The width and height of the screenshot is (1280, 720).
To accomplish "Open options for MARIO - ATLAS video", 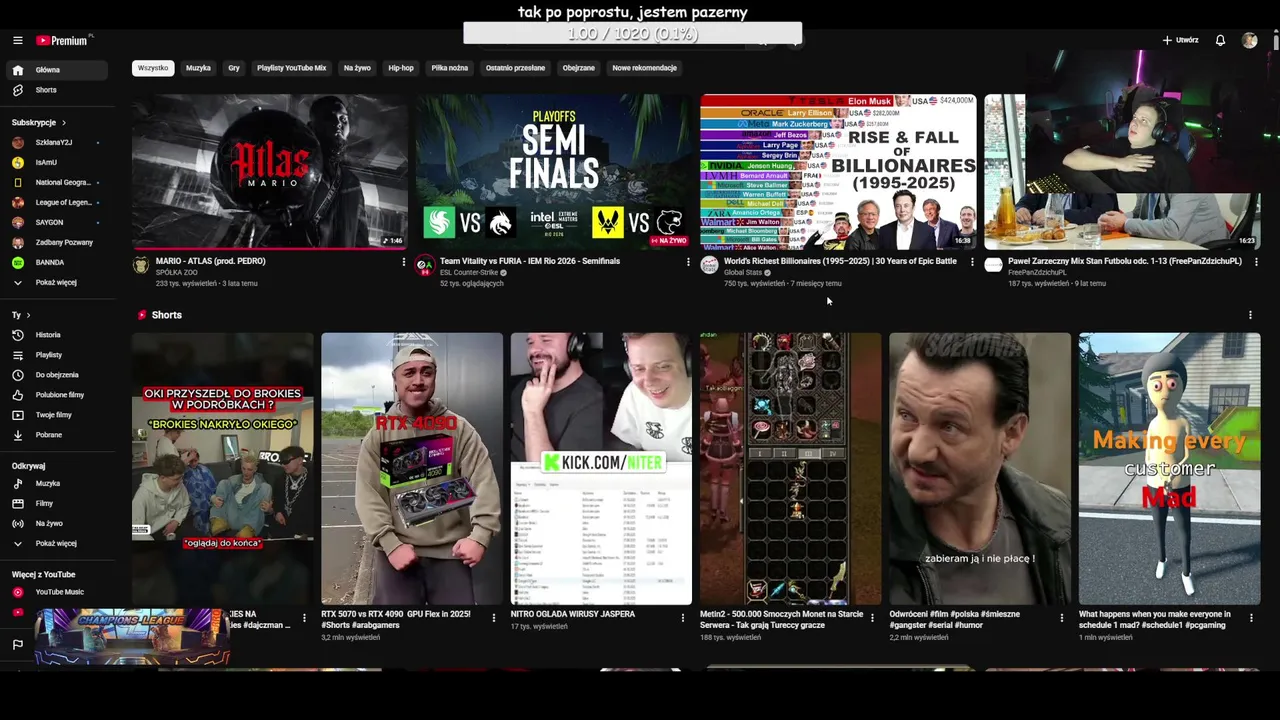I will pyautogui.click(x=404, y=262).
